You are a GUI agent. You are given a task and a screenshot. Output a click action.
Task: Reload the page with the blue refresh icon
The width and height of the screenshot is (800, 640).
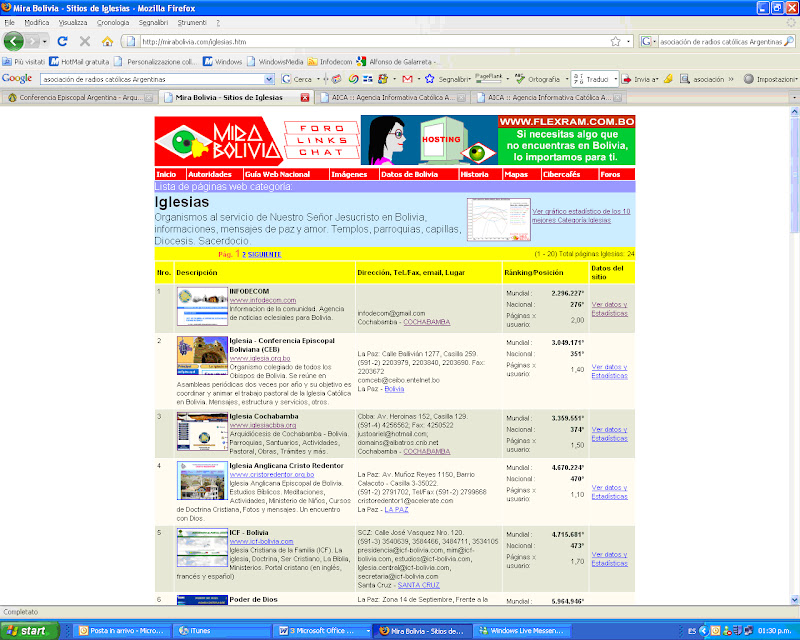62,41
